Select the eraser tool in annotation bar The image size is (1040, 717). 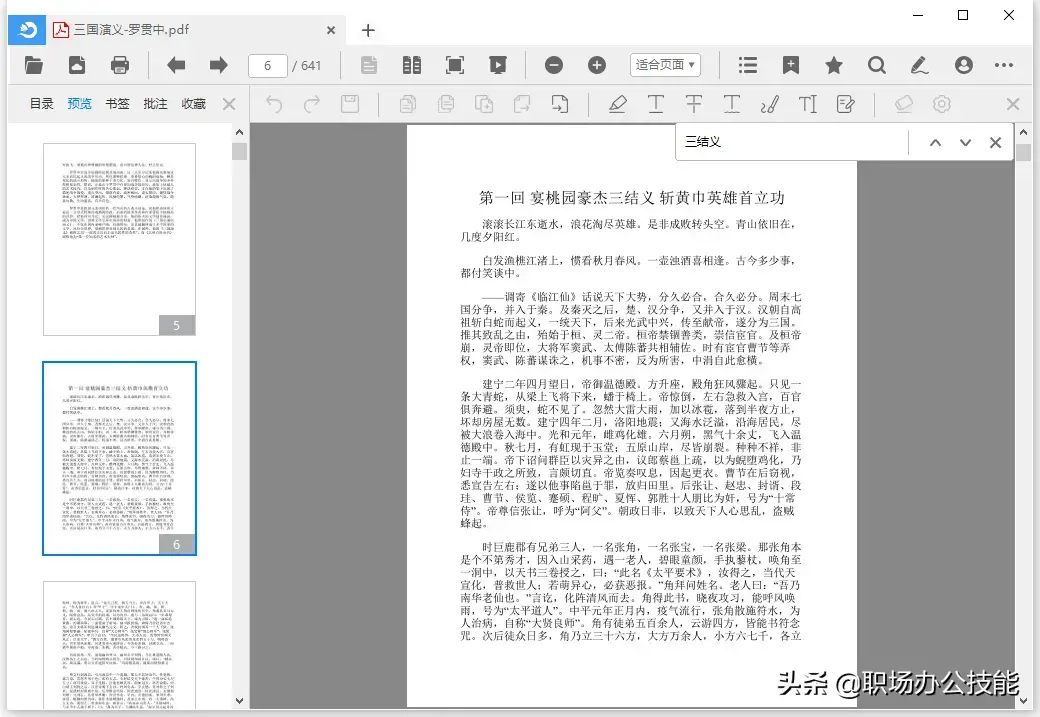click(x=903, y=103)
